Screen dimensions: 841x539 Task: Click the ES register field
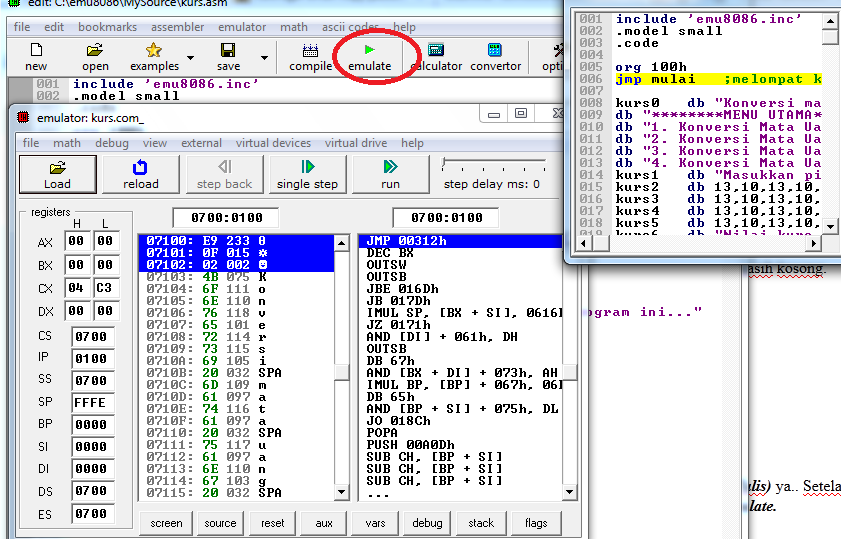pyautogui.click(x=91, y=514)
